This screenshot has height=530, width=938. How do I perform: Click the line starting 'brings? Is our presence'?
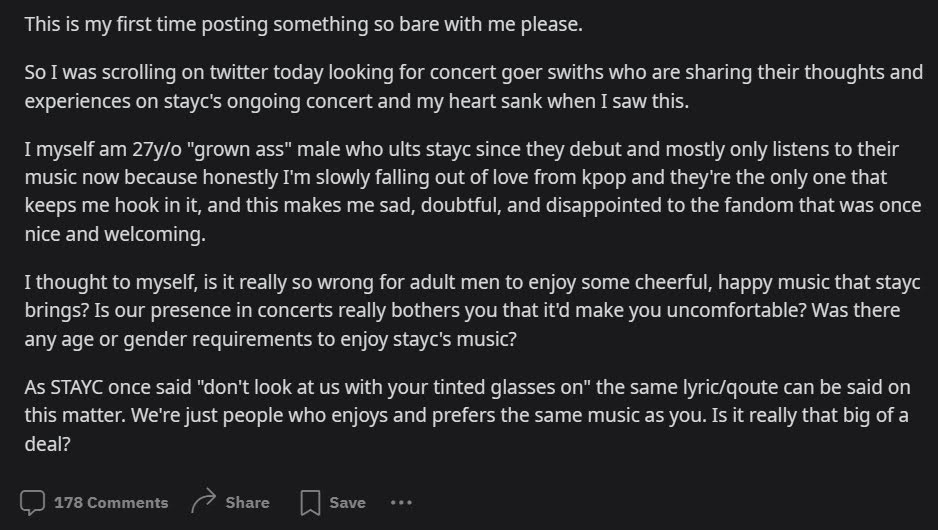462,310
